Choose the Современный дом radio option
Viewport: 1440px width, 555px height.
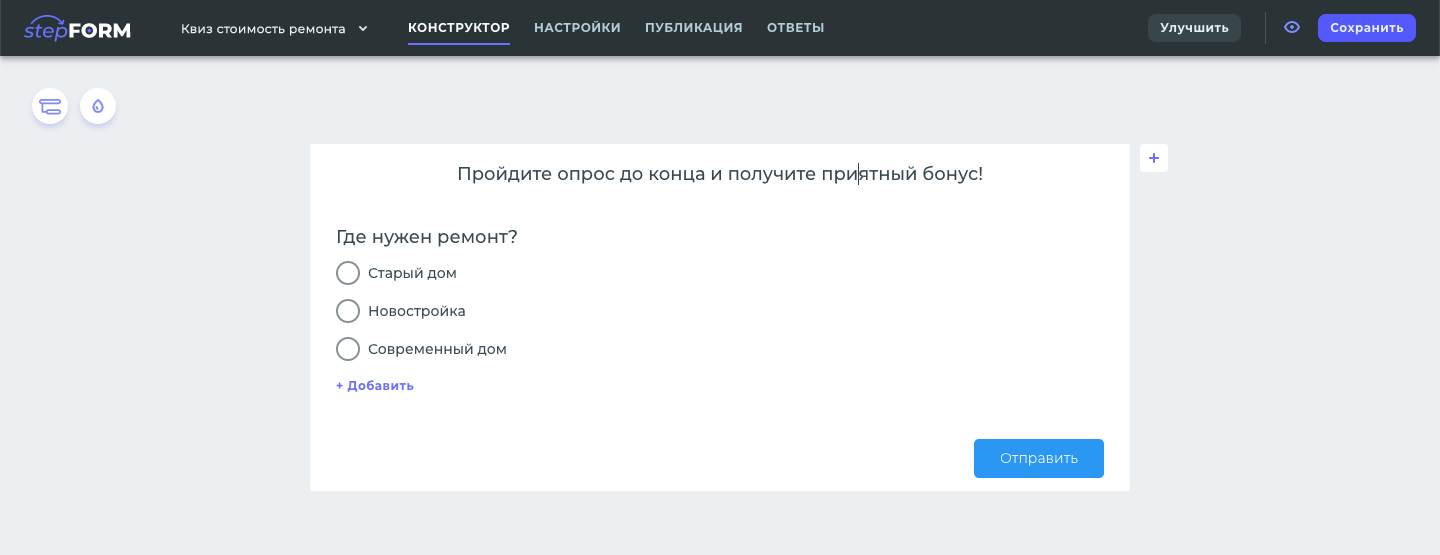pyautogui.click(x=348, y=349)
